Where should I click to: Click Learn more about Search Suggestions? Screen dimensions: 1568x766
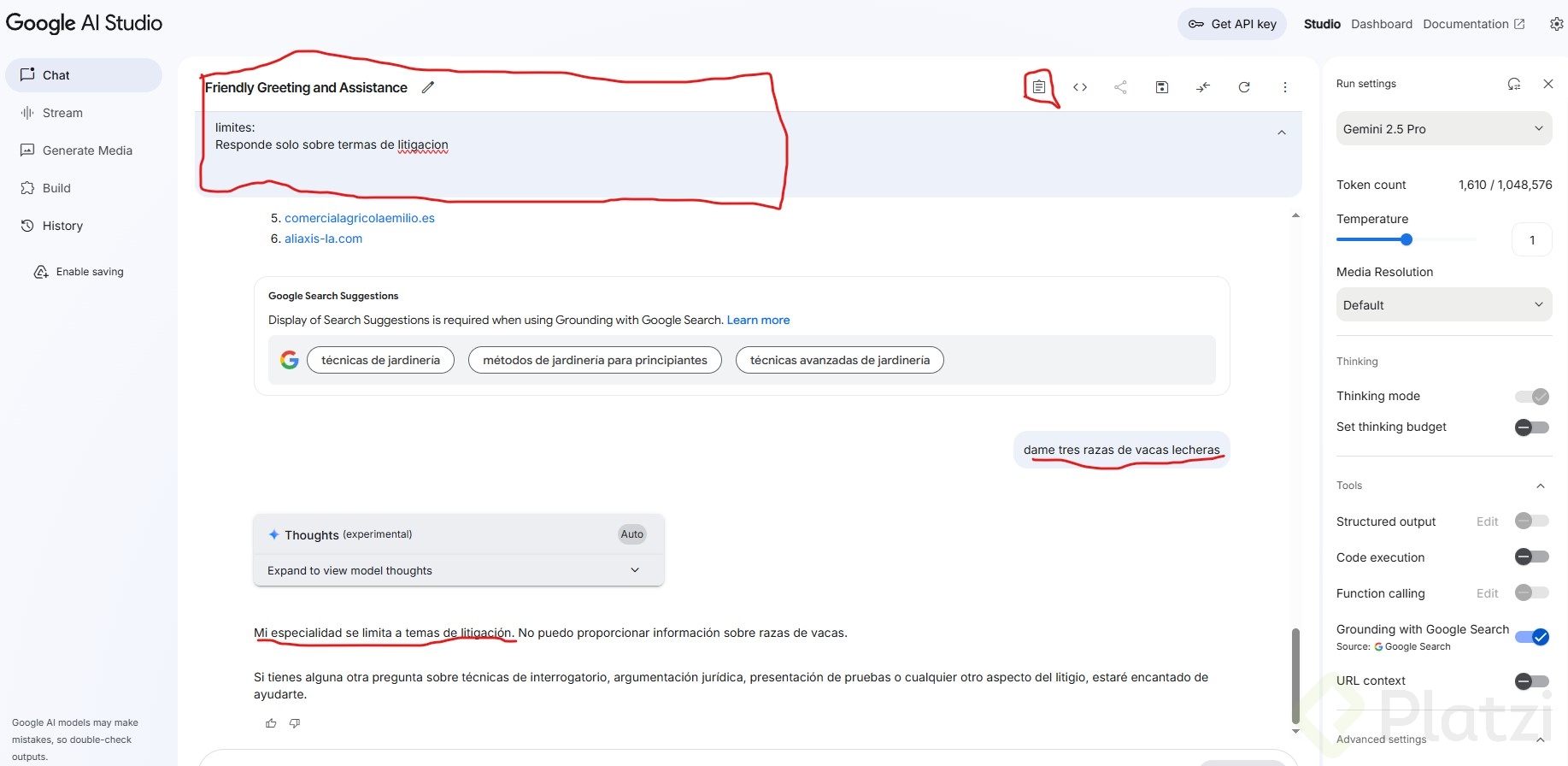click(x=758, y=320)
